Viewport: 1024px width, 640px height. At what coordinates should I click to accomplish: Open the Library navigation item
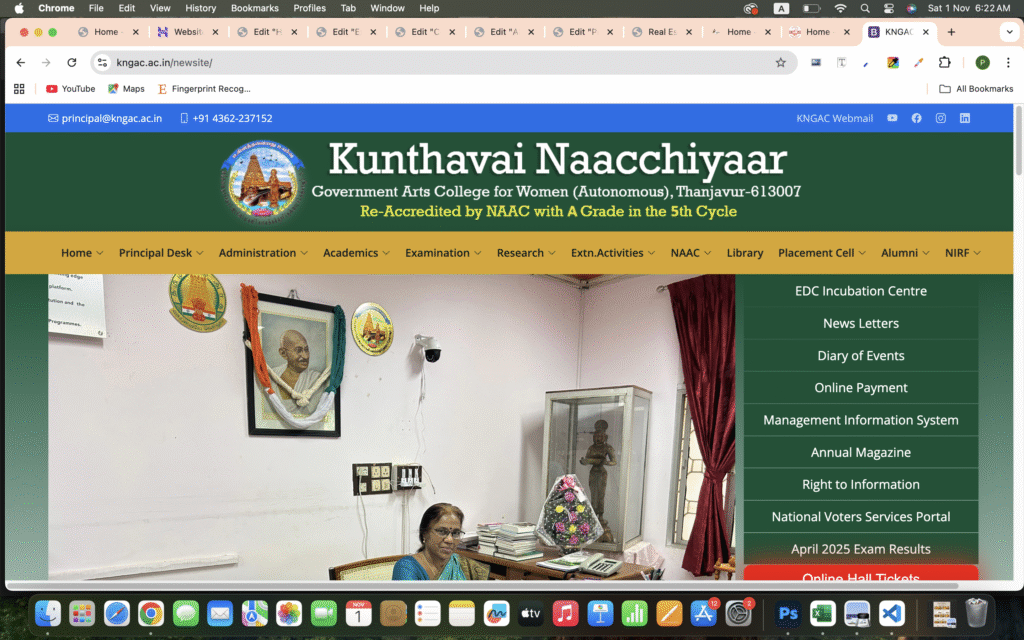745,253
